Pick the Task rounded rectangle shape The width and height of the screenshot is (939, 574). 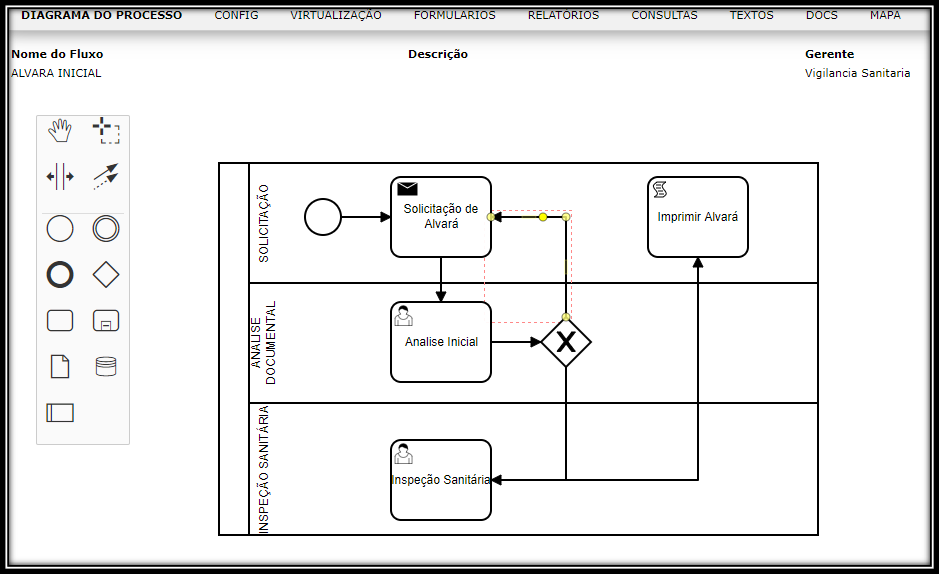point(60,320)
